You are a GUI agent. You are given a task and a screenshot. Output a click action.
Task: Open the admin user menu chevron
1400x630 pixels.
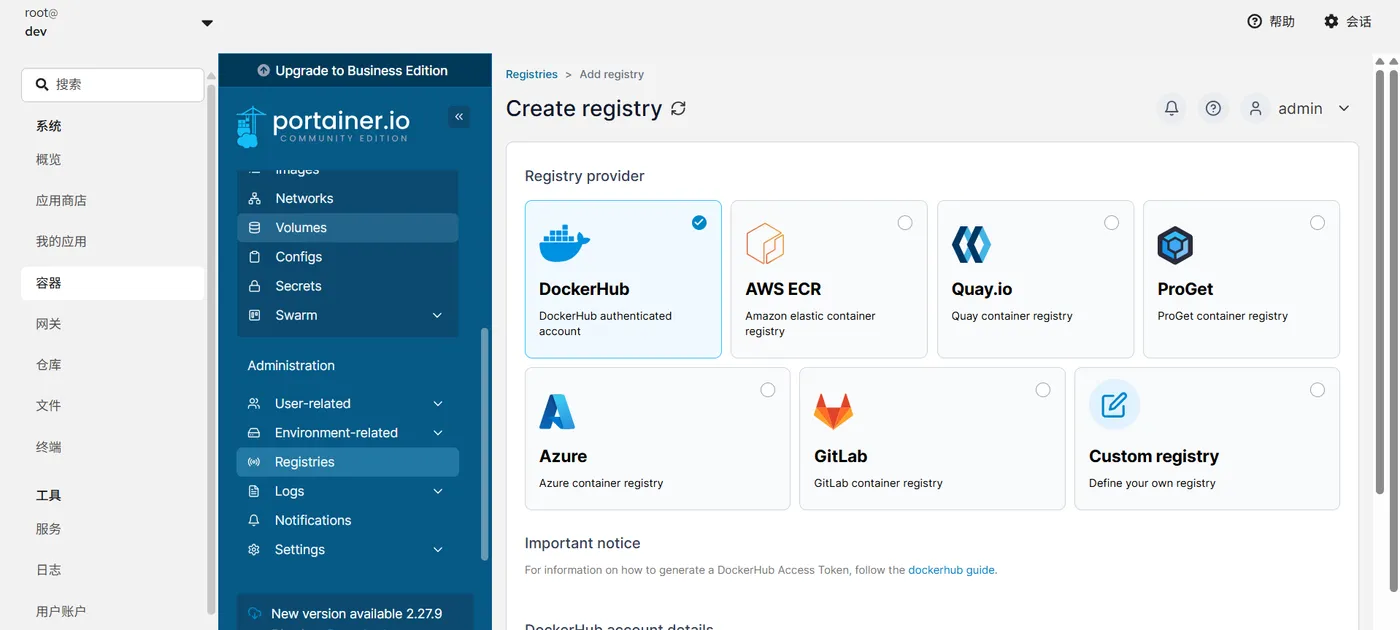pos(1344,108)
